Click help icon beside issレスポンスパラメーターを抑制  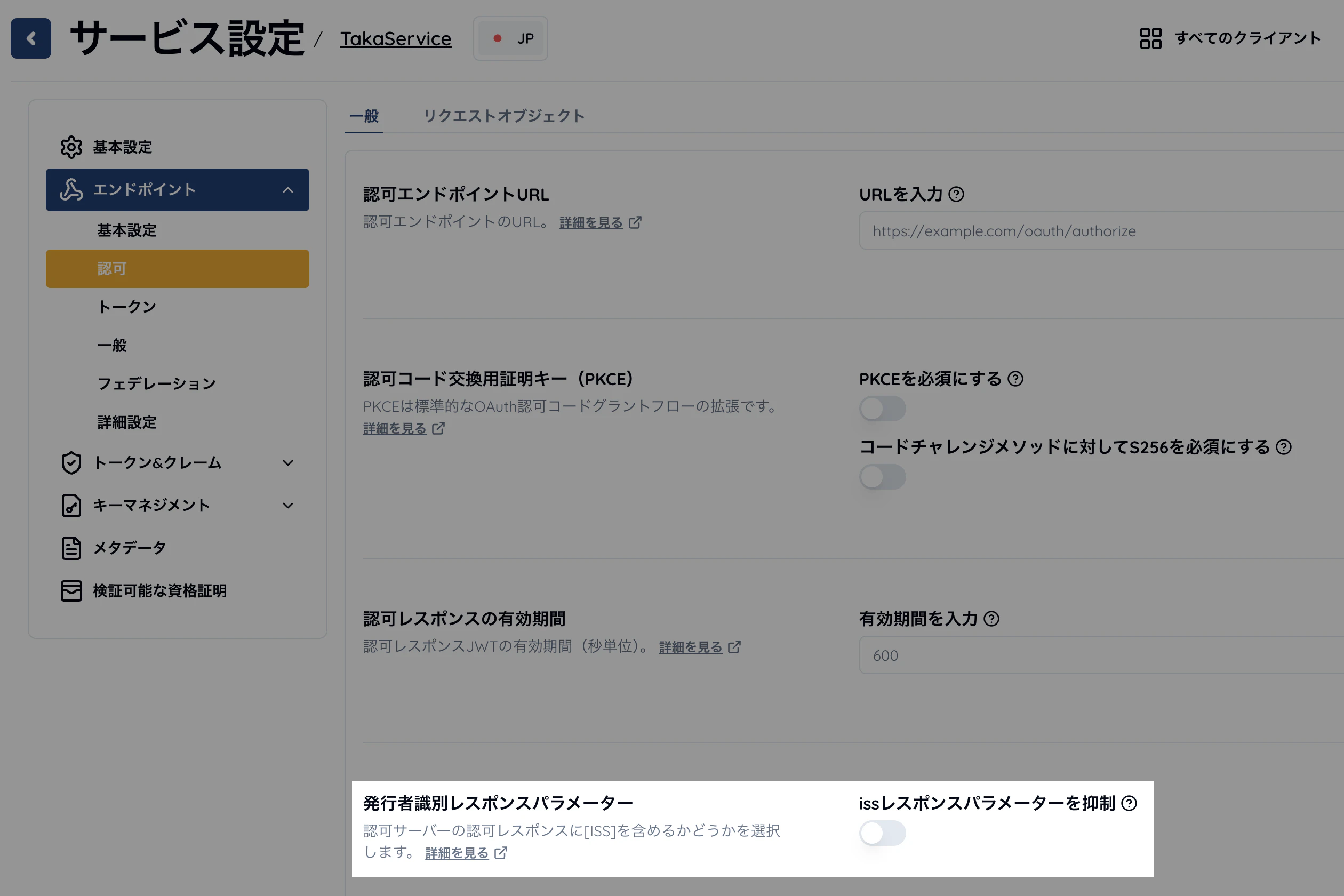(x=1129, y=803)
